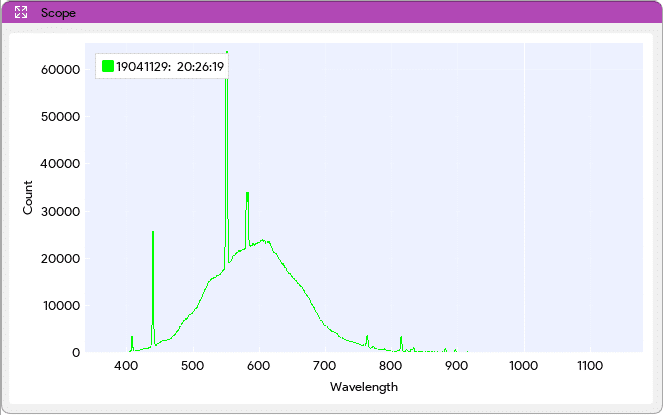This screenshot has height=415, width=663.
Task: Click the expand fullscreen icon in Scope header
Action: pyautogui.click(x=21, y=13)
